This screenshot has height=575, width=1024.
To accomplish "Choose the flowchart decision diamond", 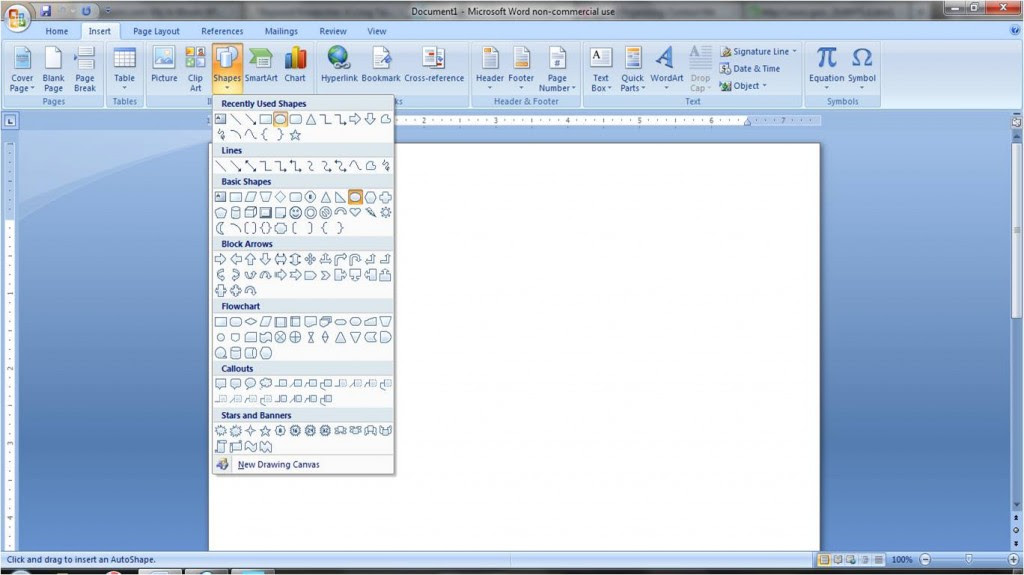I will [250, 321].
